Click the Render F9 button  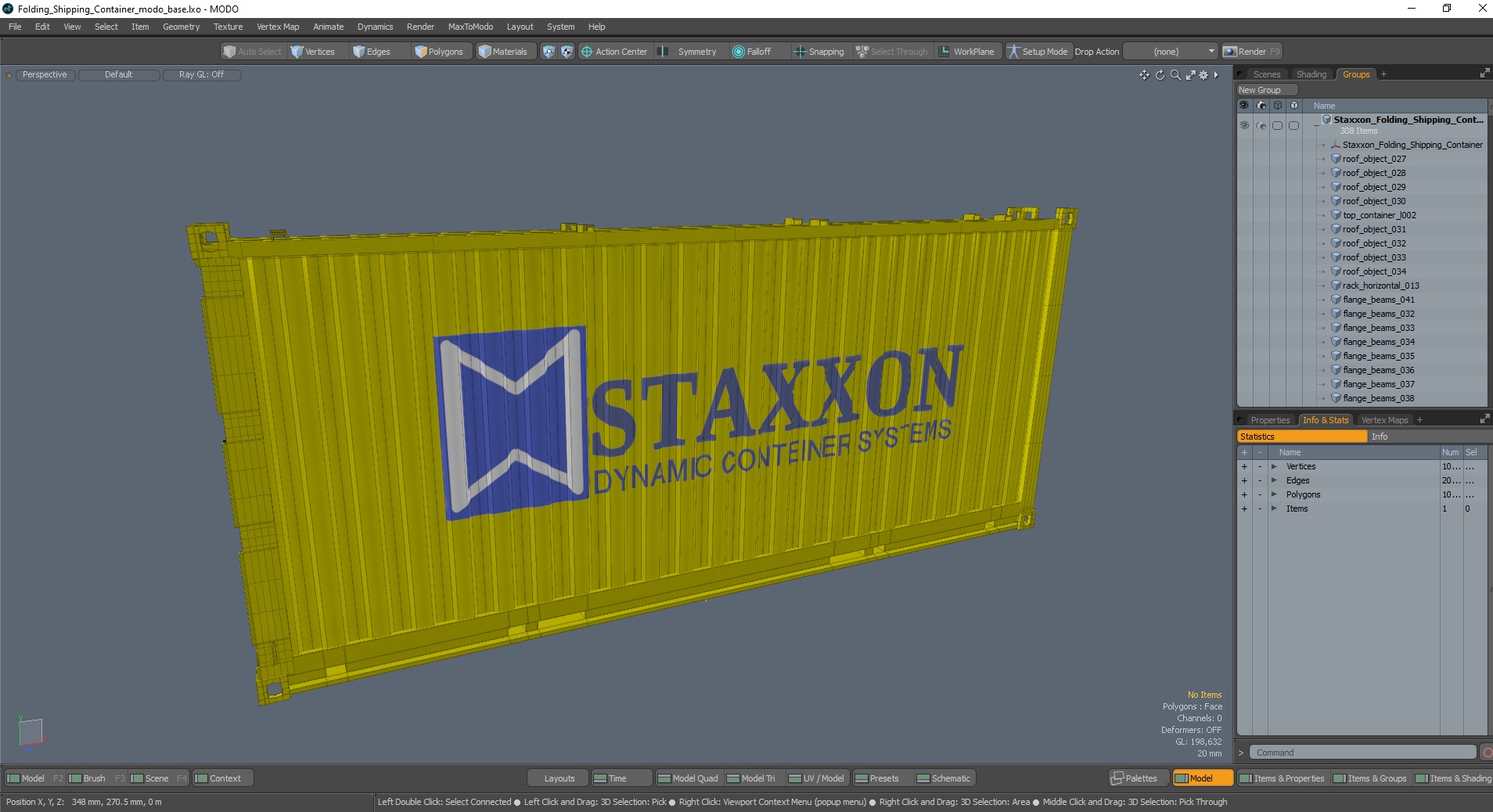pos(1251,52)
